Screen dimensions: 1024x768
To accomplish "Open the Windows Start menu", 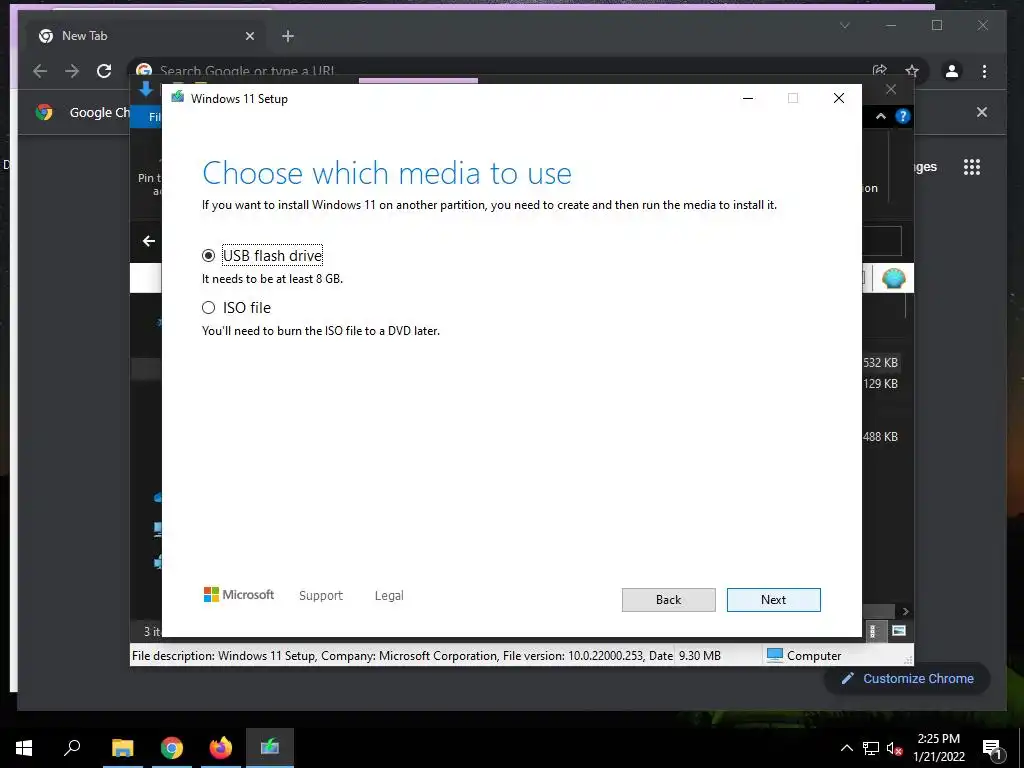I will (x=24, y=748).
